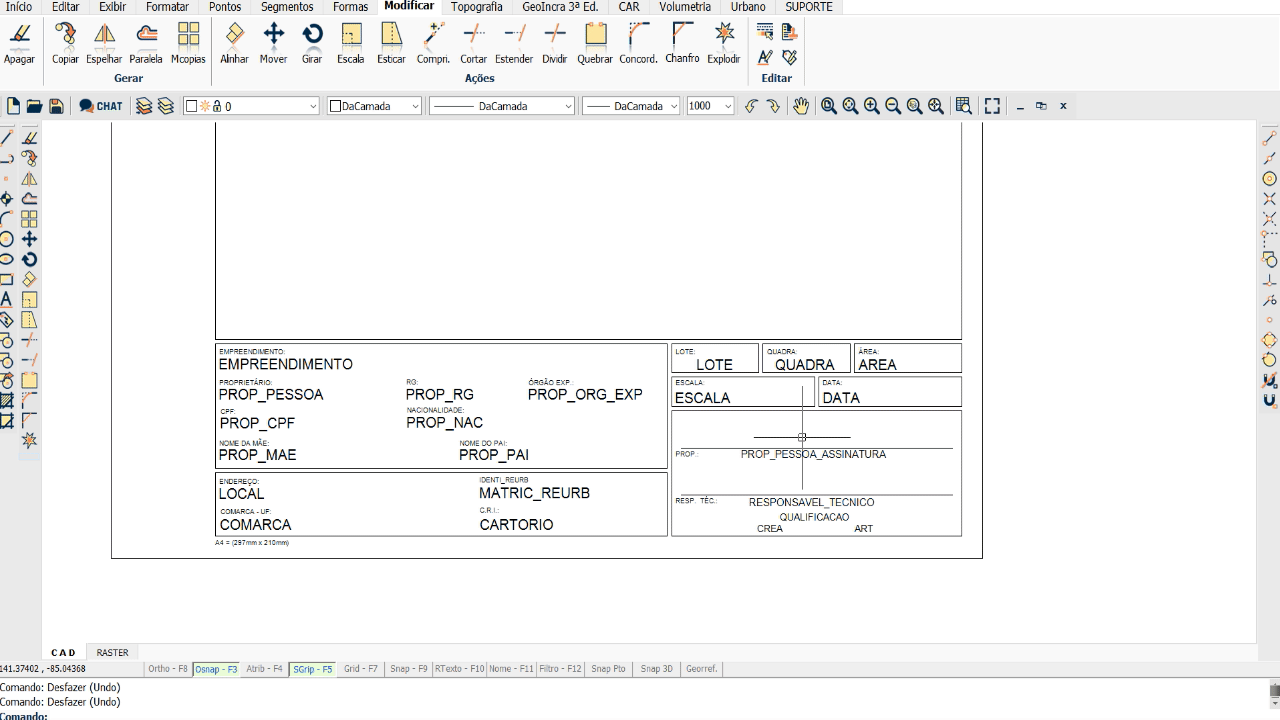Open the layer dropdown showing 0
This screenshot has width=1280, height=720.
coord(252,106)
